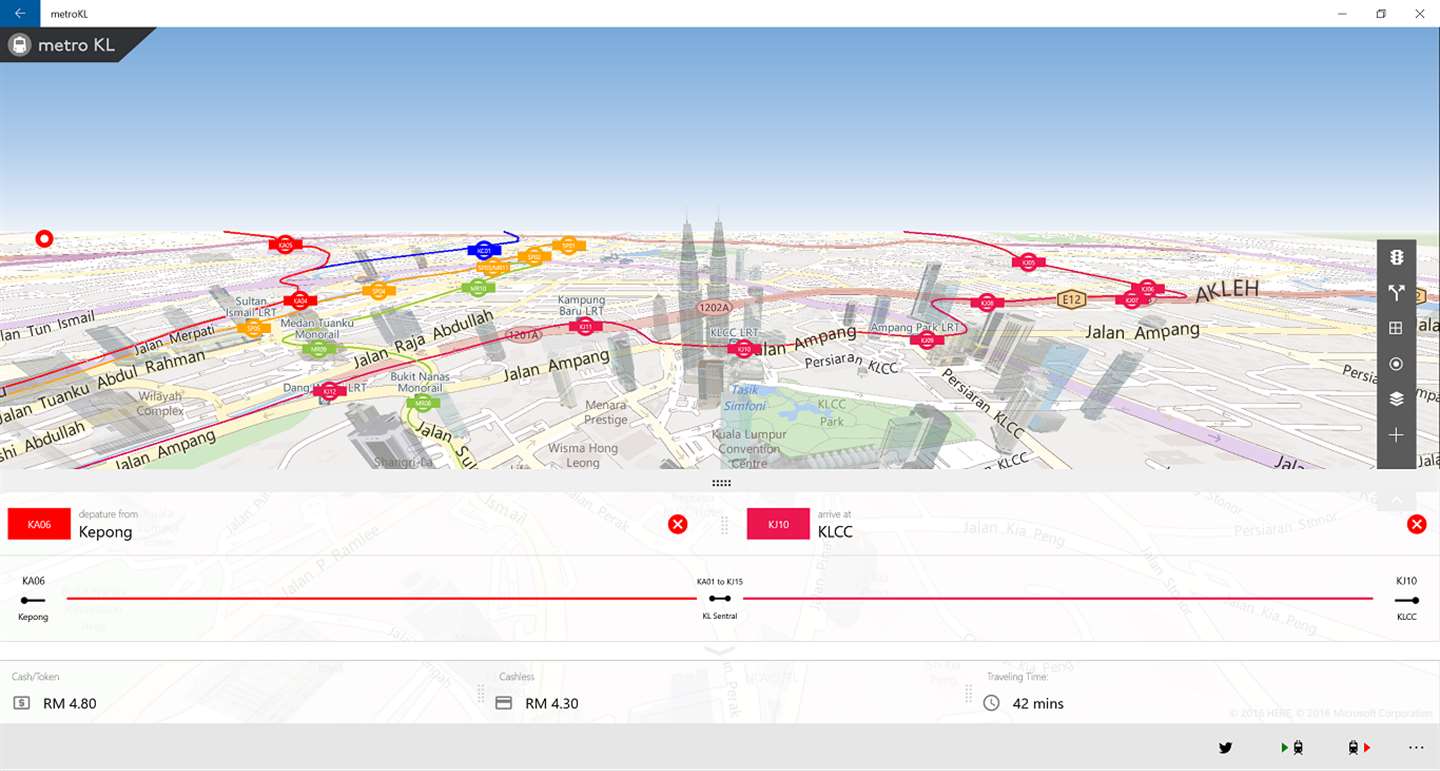
Task: Go back using the title bar arrow
Action: pyautogui.click(x=20, y=13)
